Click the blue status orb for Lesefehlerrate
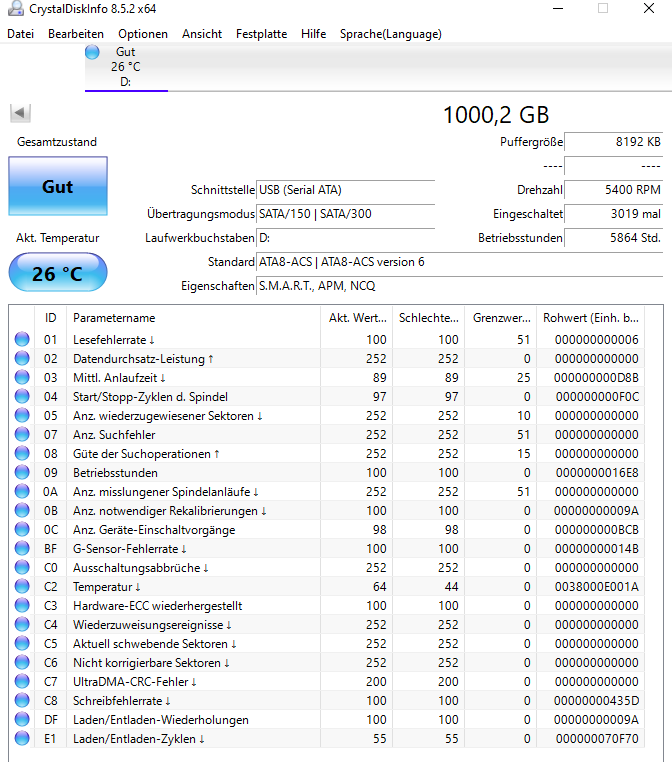This screenshot has width=672, height=762. pos(22,339)
